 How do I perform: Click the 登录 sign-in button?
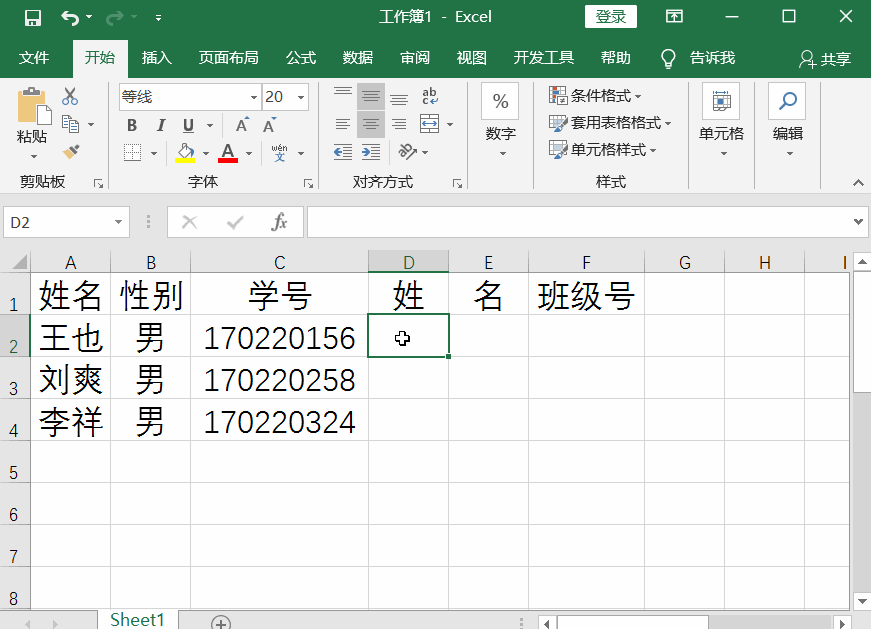[610, 17]
